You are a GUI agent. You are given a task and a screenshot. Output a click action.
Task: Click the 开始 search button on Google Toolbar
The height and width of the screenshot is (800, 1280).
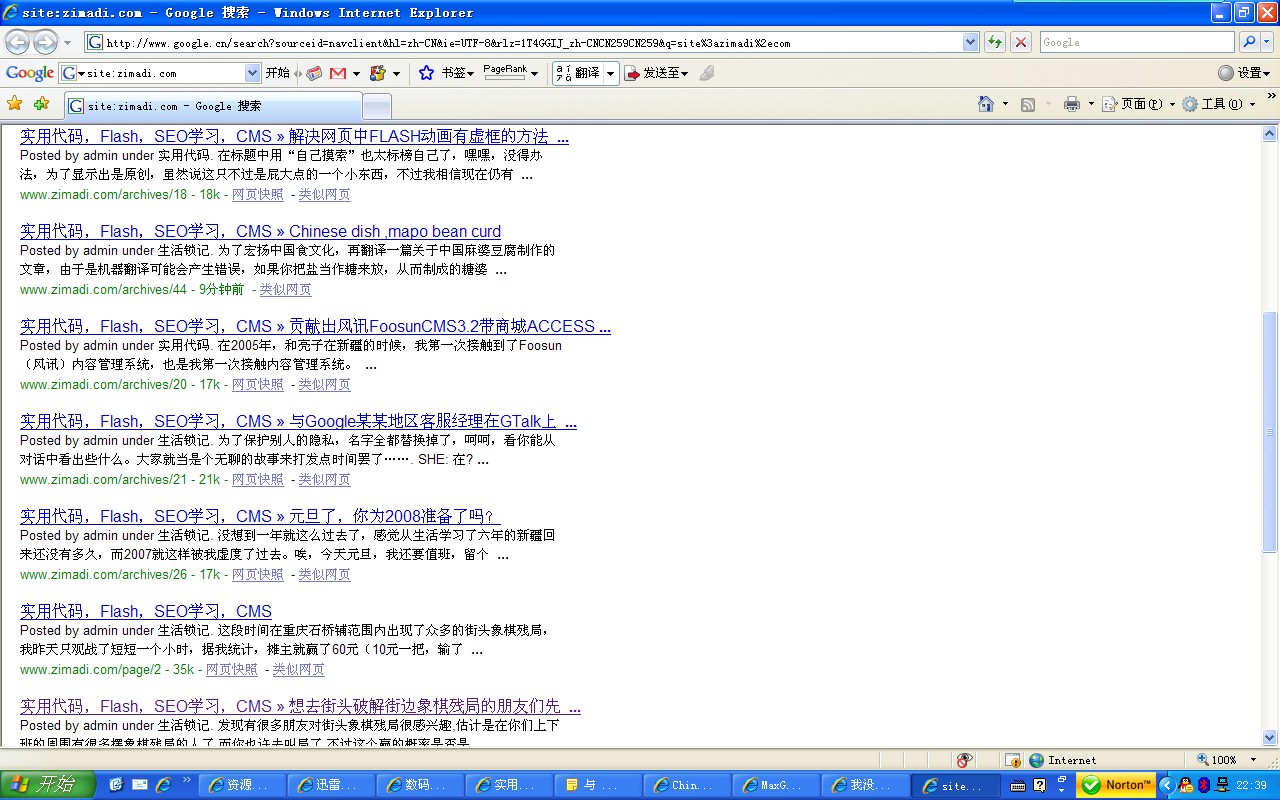[277, 73]
